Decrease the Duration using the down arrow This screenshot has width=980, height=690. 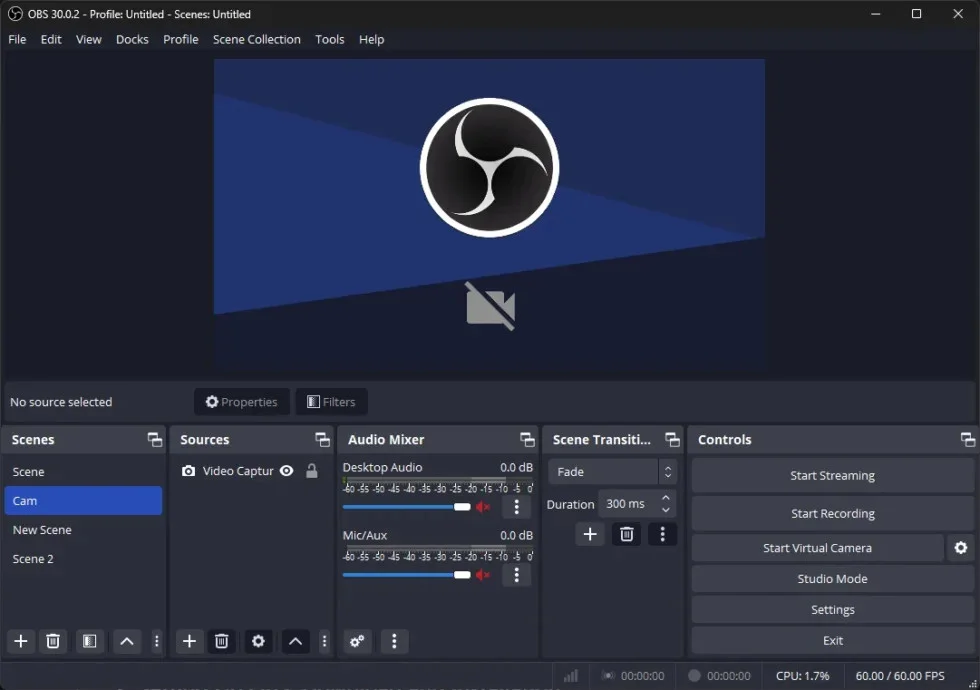666,510
